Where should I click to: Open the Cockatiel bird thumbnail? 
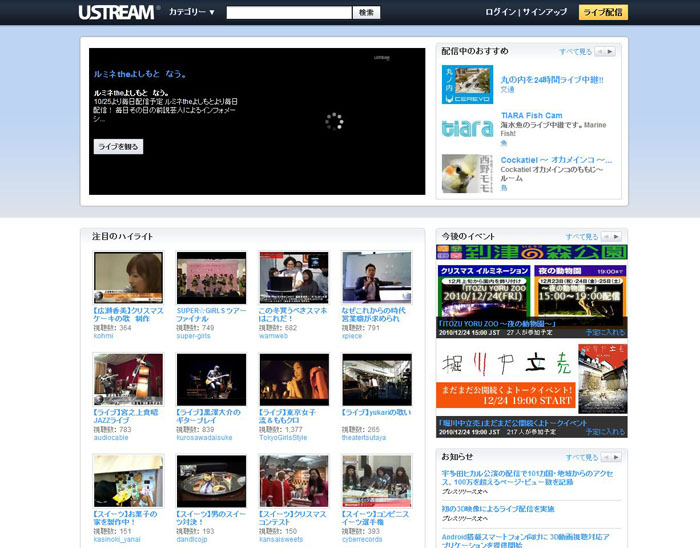point(467,174)
